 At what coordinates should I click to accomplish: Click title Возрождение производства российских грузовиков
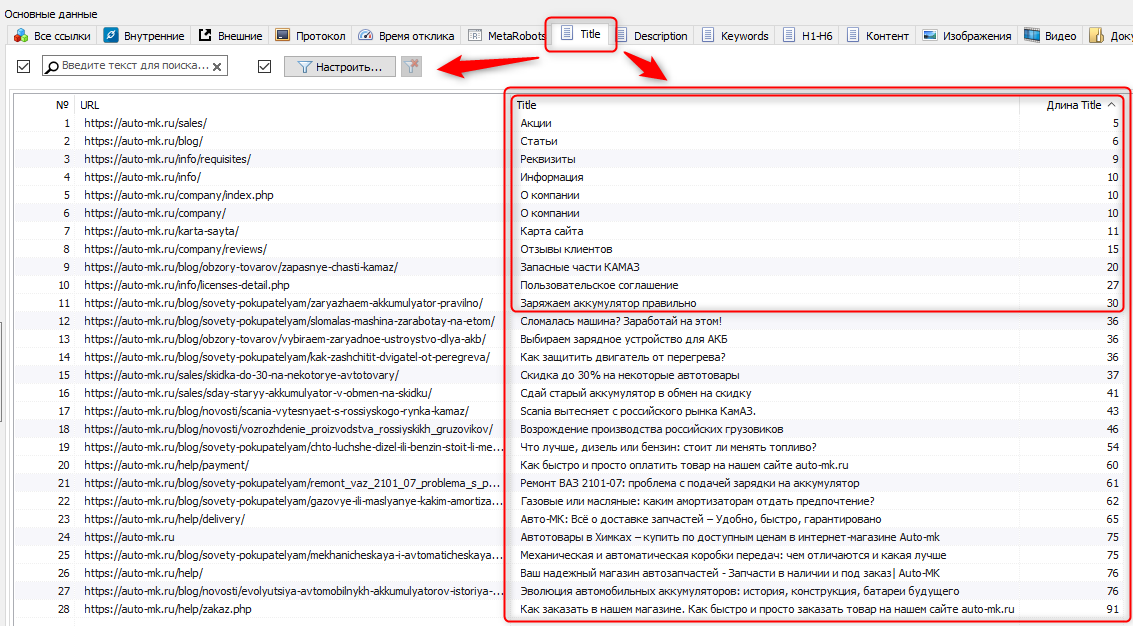652,429
